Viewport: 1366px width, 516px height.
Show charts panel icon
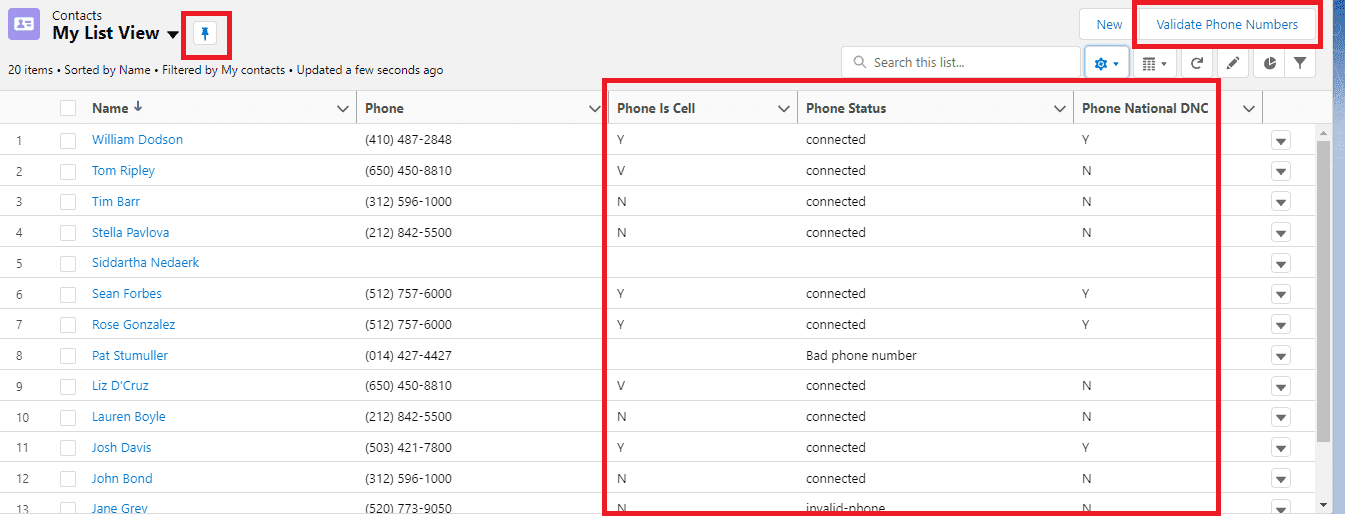(x=1270, y=63)
